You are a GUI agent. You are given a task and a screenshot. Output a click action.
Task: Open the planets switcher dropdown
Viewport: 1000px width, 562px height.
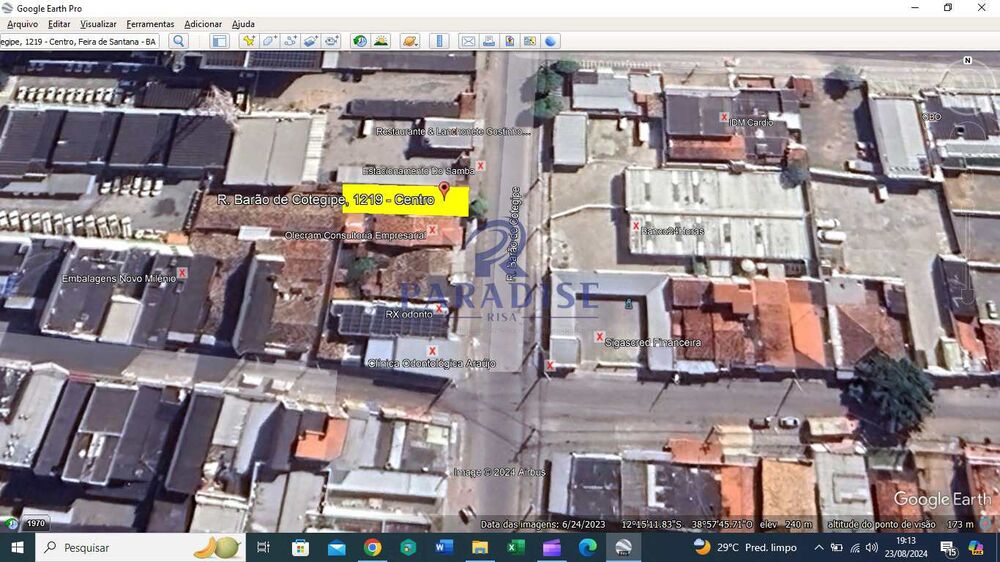coord(409,41)
